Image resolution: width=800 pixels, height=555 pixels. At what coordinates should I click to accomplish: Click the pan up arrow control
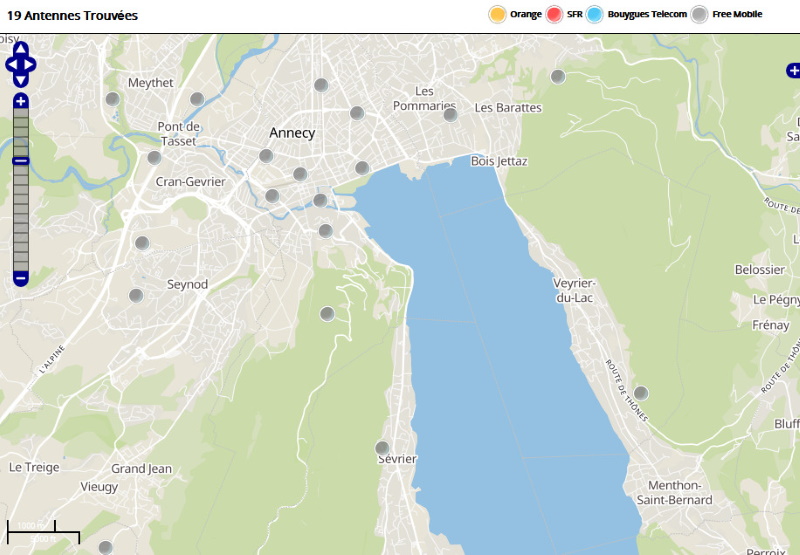21,48
